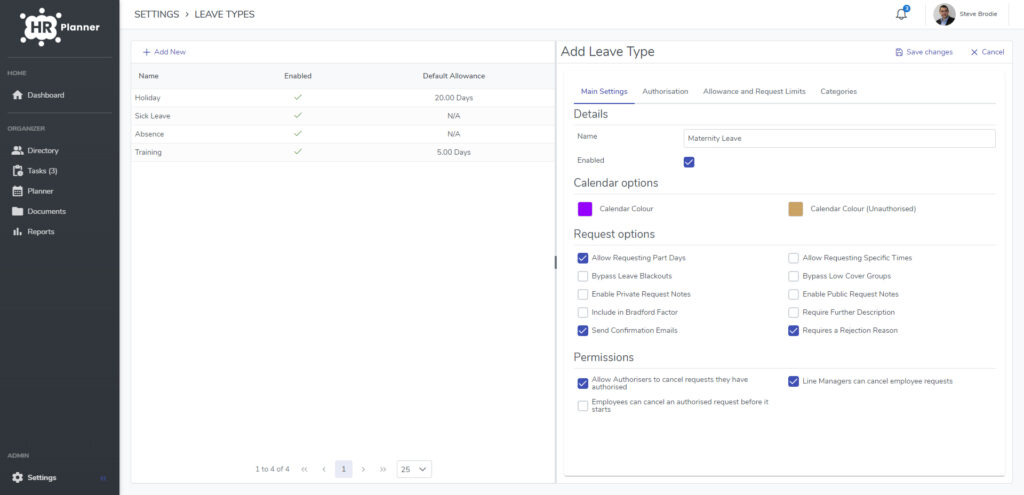Open the notifications bell icon
The image size is (1024, 495).
tap(901, 14)
